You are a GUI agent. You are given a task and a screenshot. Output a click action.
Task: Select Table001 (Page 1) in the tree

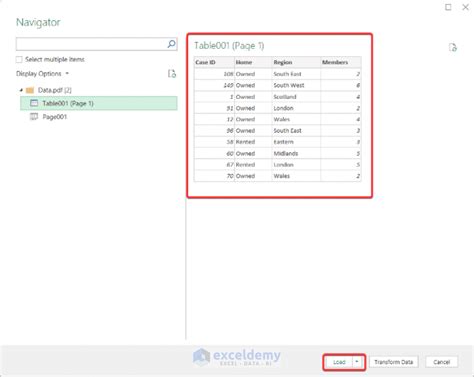point(99,103)
